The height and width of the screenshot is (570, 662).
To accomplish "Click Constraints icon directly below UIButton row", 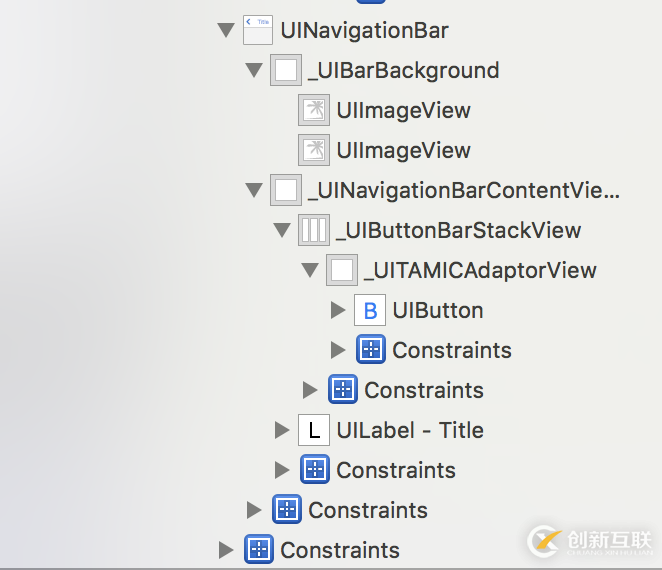I will [x=371, y=350].
